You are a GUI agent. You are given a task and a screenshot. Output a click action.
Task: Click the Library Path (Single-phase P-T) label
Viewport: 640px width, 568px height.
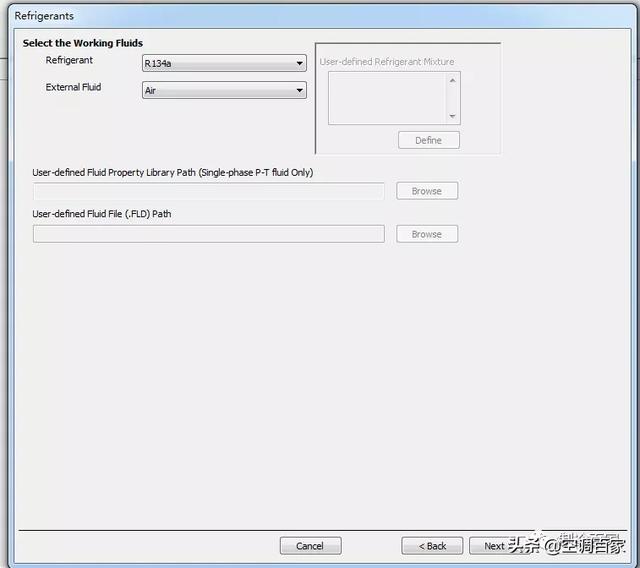point(172,173)
